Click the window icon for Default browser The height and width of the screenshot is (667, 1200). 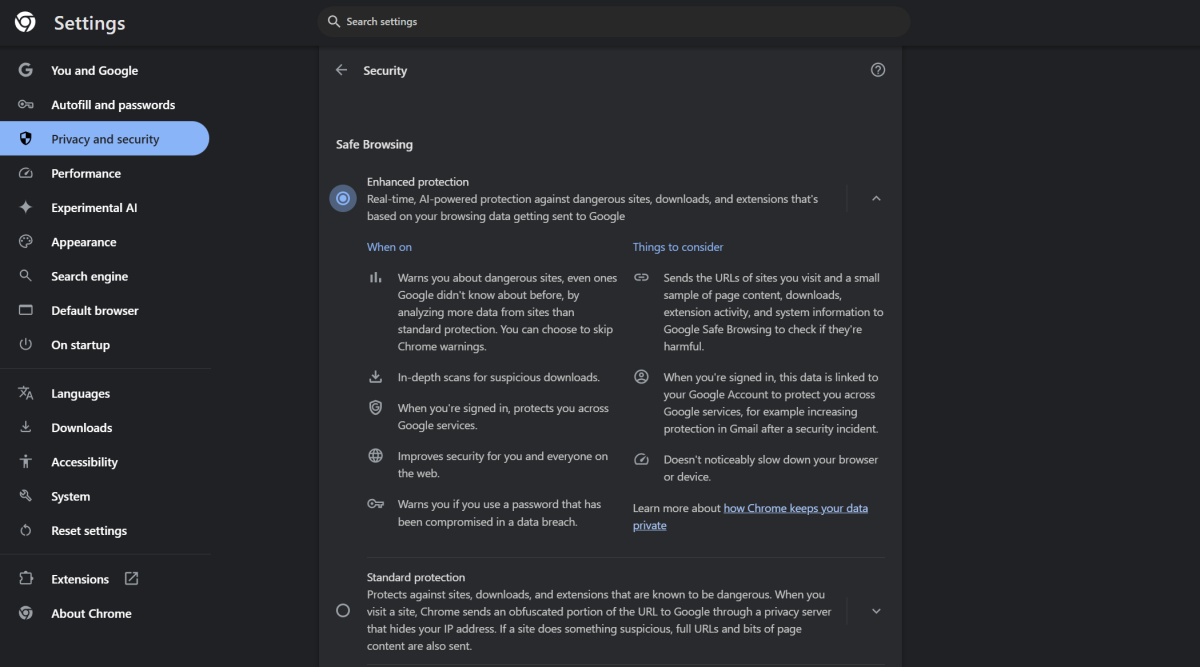point(26,310)
